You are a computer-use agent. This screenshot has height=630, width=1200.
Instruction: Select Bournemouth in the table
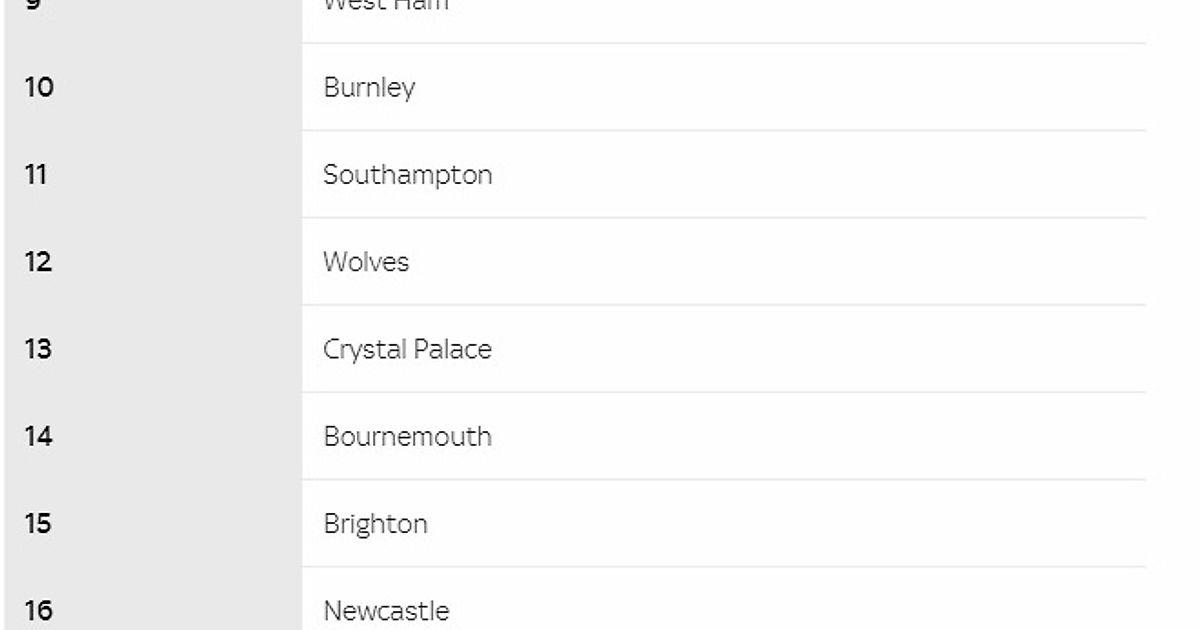click(407, 437)
